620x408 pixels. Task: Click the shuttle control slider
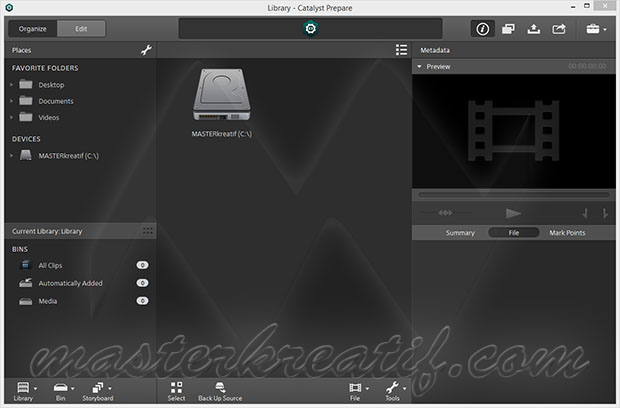pyautogui.click(x=445, y=213)
